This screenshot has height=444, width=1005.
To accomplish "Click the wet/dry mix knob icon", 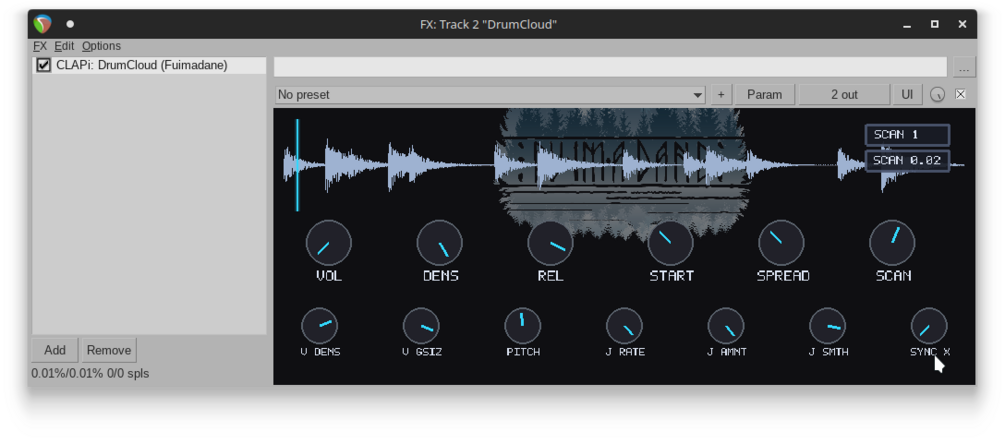I will tap(937, 95).
